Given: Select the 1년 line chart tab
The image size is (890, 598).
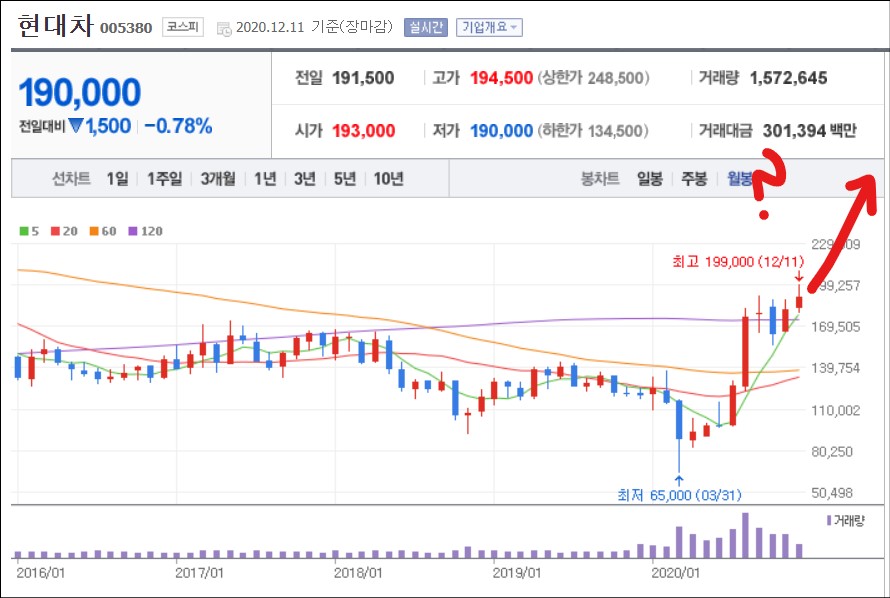Looking at the screenshot, I should 265,179.
